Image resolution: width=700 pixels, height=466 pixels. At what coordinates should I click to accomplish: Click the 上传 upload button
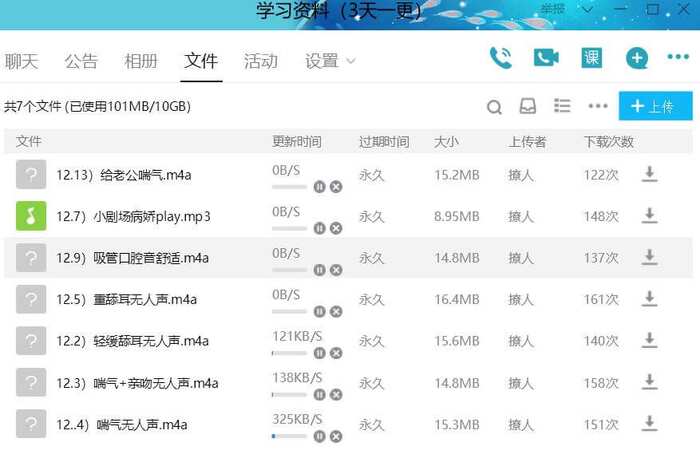click(655, 106)
